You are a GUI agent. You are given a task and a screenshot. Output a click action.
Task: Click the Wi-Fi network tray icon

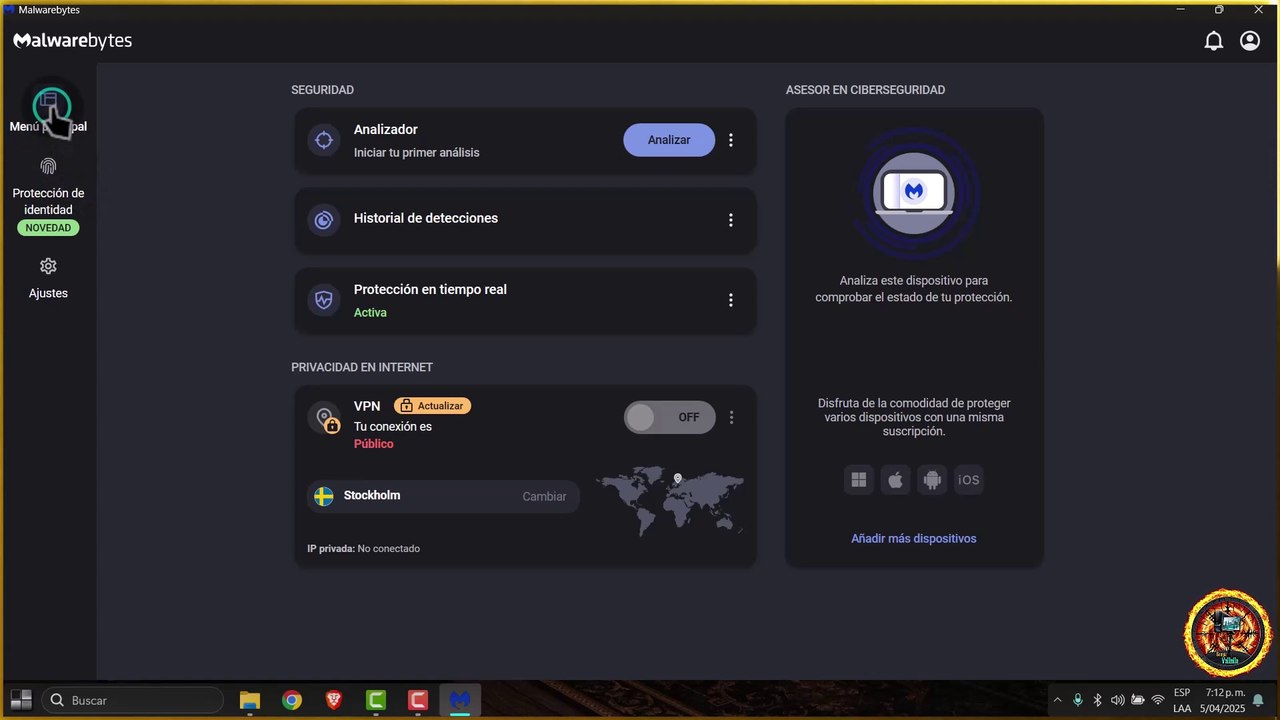click(x=1158, y=700)
